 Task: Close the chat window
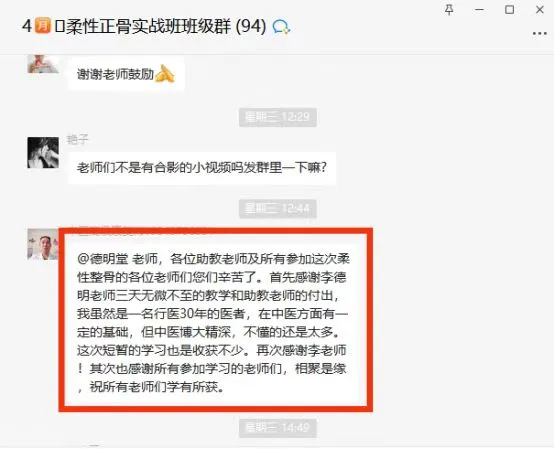pos(540,10)
